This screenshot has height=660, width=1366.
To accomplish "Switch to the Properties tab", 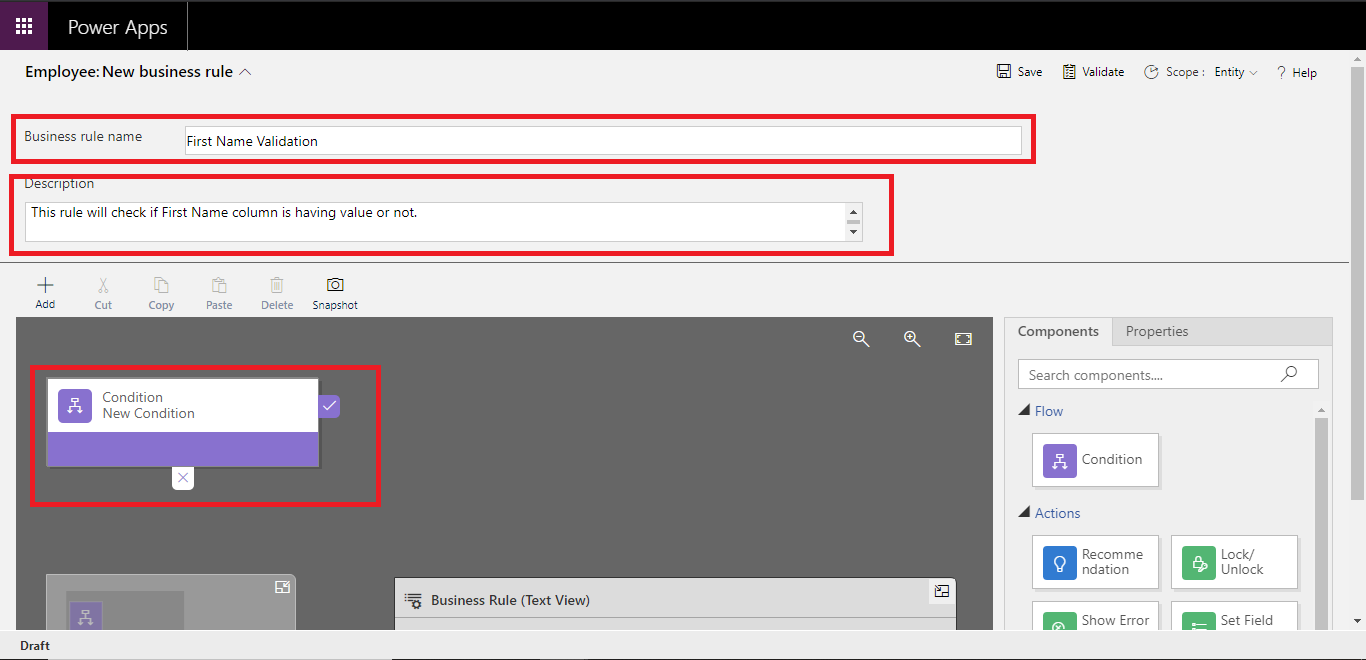I will 1156,331.
